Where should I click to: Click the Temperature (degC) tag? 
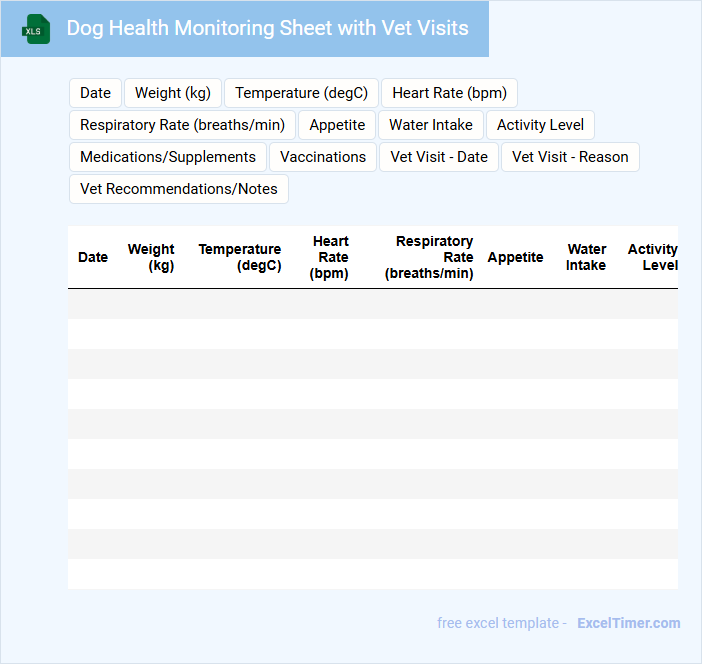(x=302, y=93)
